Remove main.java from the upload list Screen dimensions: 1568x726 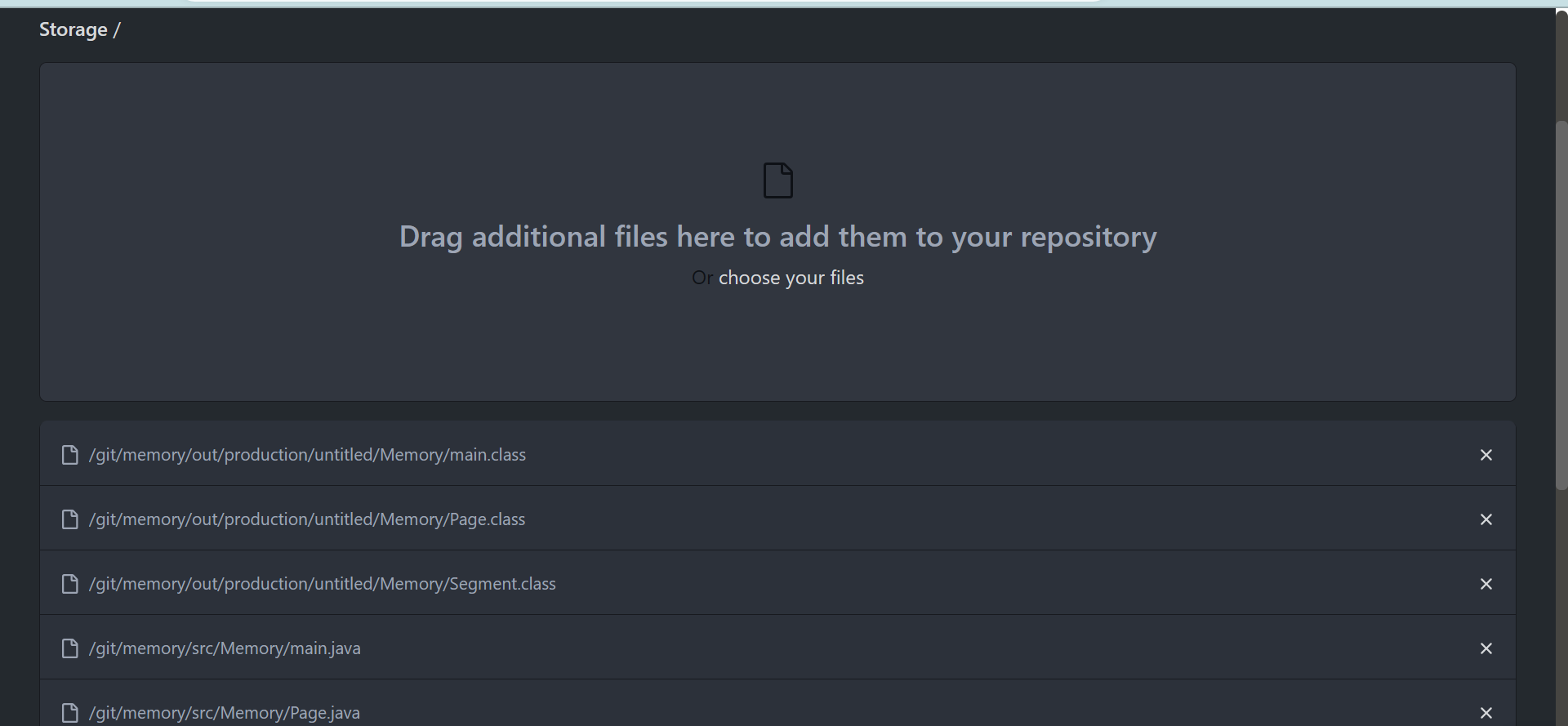[x=1486, y=648]
